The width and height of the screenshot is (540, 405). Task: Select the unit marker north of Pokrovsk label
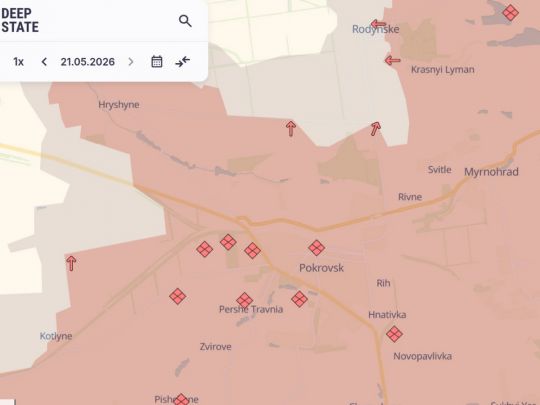316,248
